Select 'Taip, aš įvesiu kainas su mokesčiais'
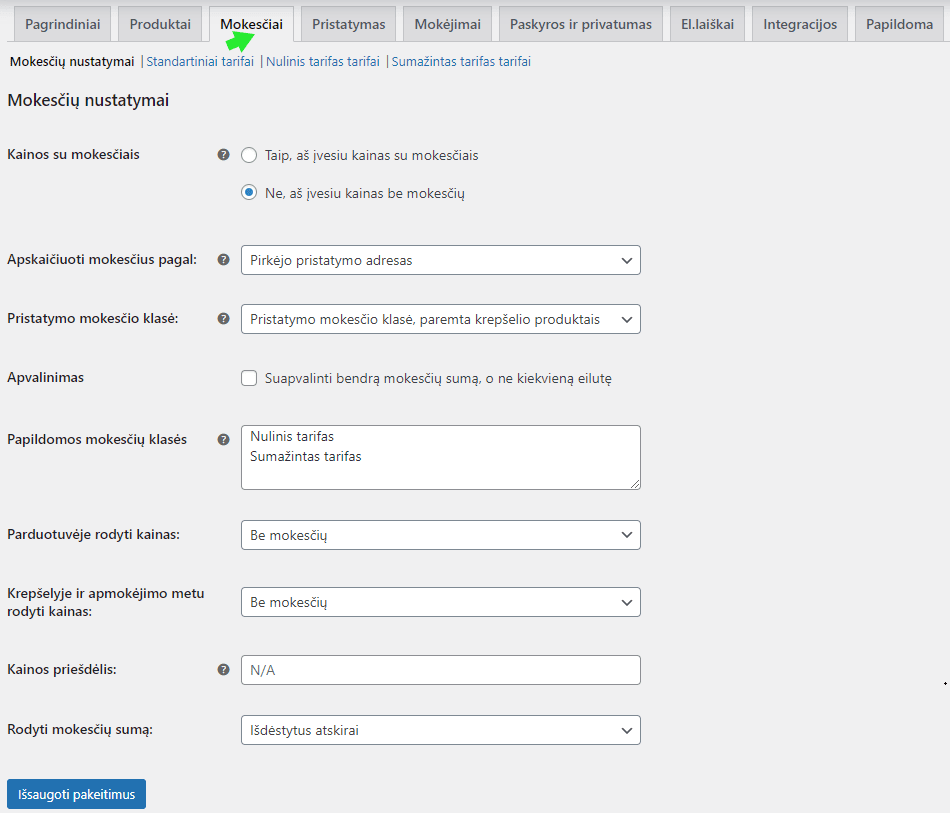Screen dimensions: 950x813 point(249,155)
